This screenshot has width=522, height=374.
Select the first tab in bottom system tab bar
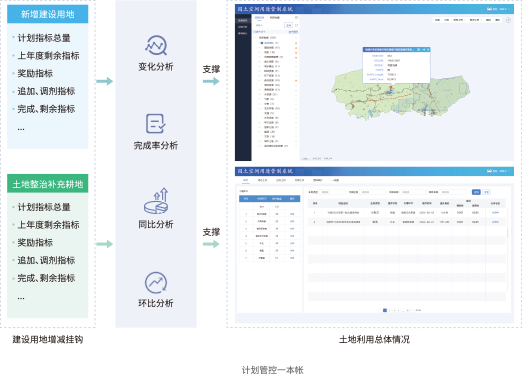point(246,180)
